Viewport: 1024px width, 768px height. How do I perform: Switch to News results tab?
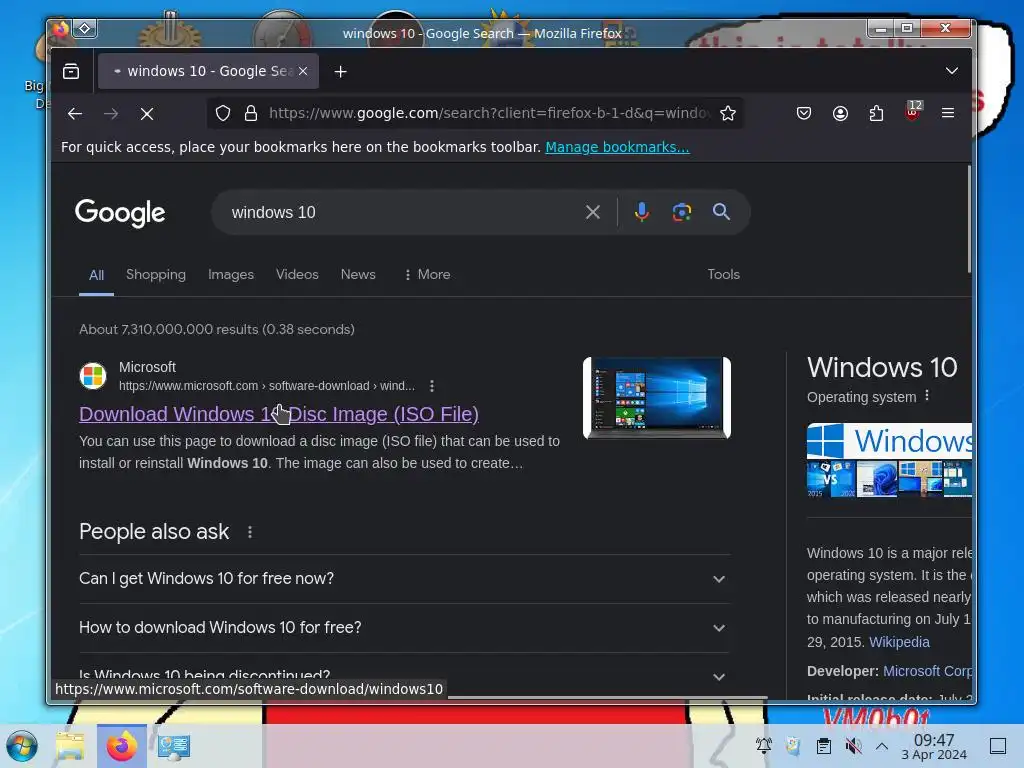click(x=358, y=274)
